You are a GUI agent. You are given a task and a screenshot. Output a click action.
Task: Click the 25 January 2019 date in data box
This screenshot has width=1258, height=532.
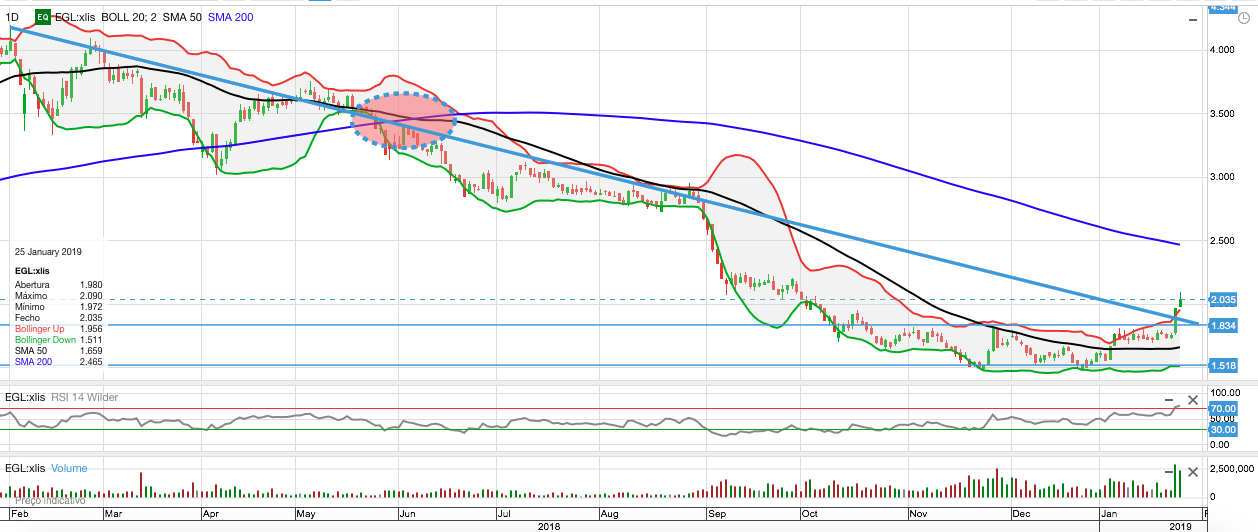tap(48, 252)
